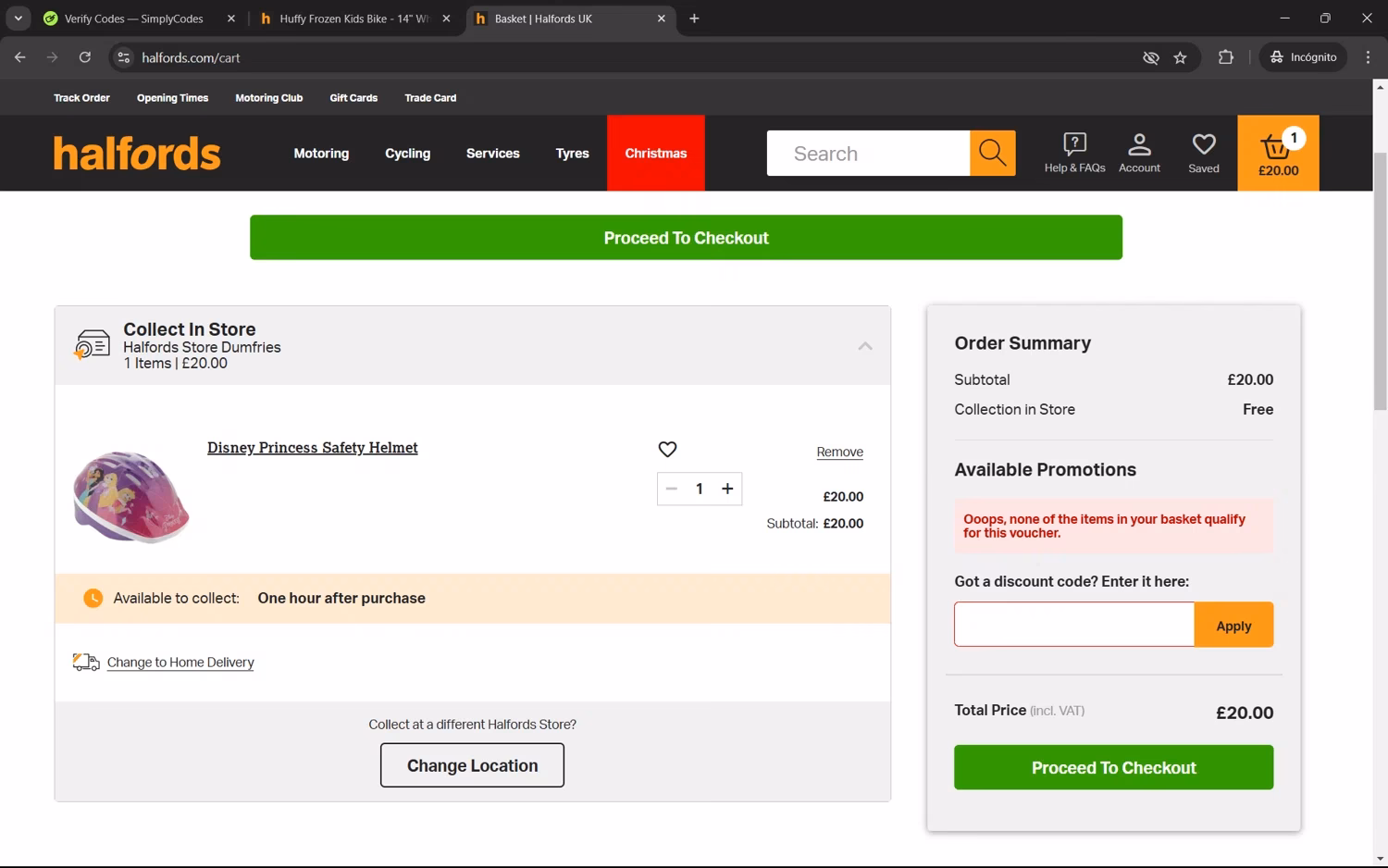Open Chrome three-dot menu
This screenshot has width=1388, height=868.
pos(1368,57)
